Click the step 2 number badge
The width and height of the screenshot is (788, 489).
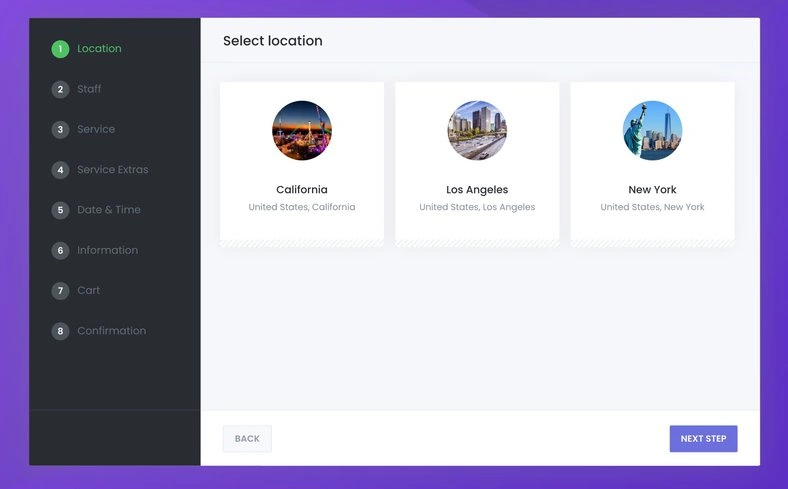60,89
